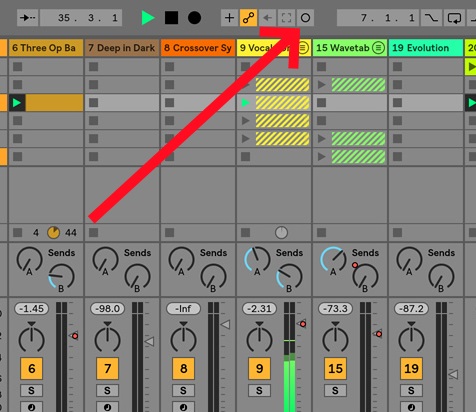Toggle Track Activator button 9
Image resolution: width=476 pixels, height=412 pixels.
coord(259,369)
